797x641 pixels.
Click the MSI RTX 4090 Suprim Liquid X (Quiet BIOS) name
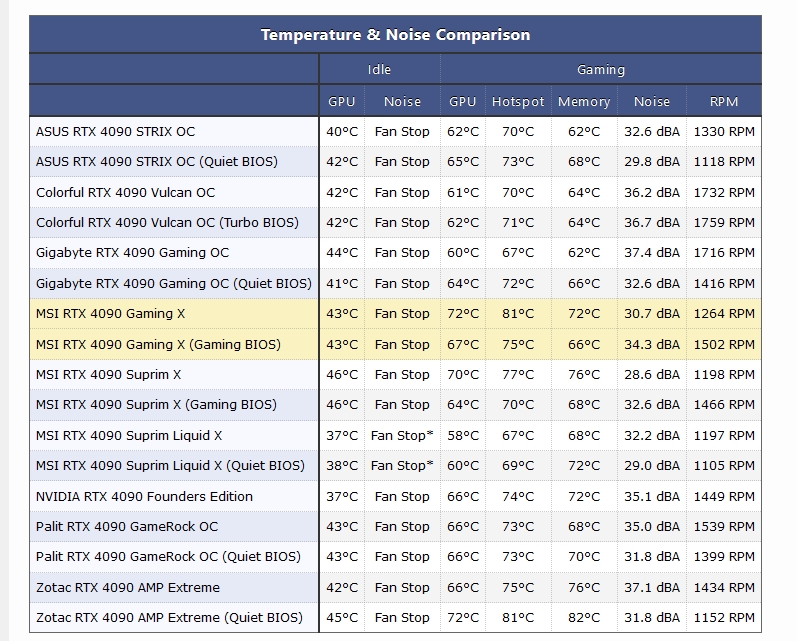pyautogui.click(x=170, y=465)
